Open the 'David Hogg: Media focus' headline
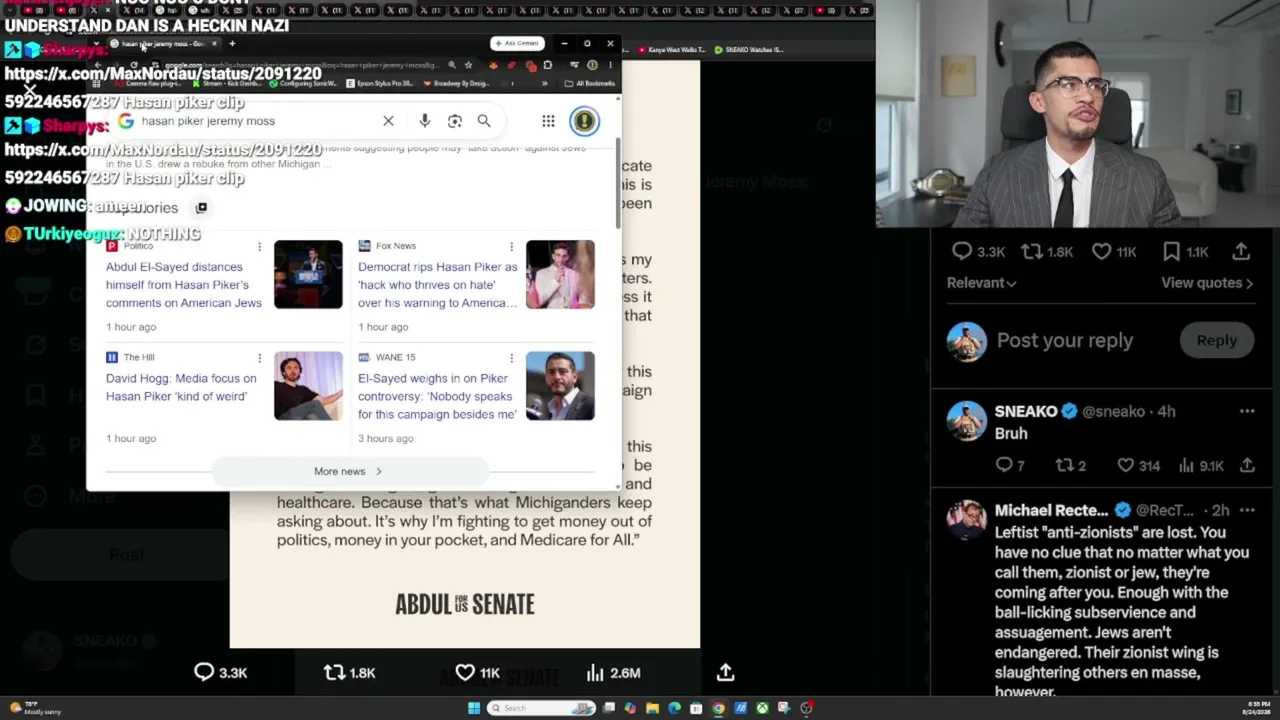 181,387
